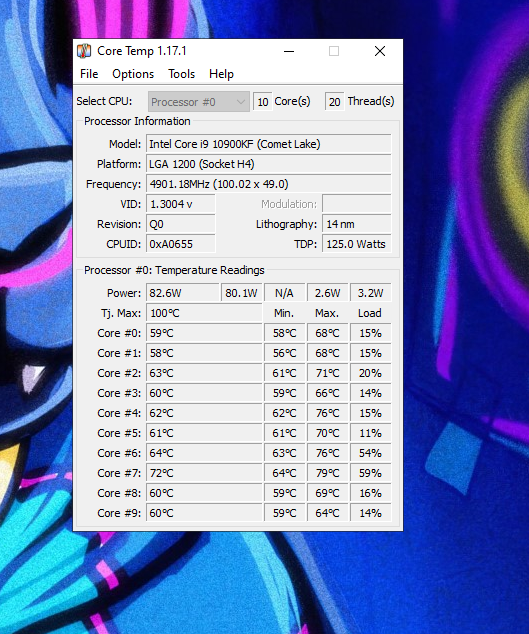Open the Help menu
529x634 pixels.
point(221,74)
